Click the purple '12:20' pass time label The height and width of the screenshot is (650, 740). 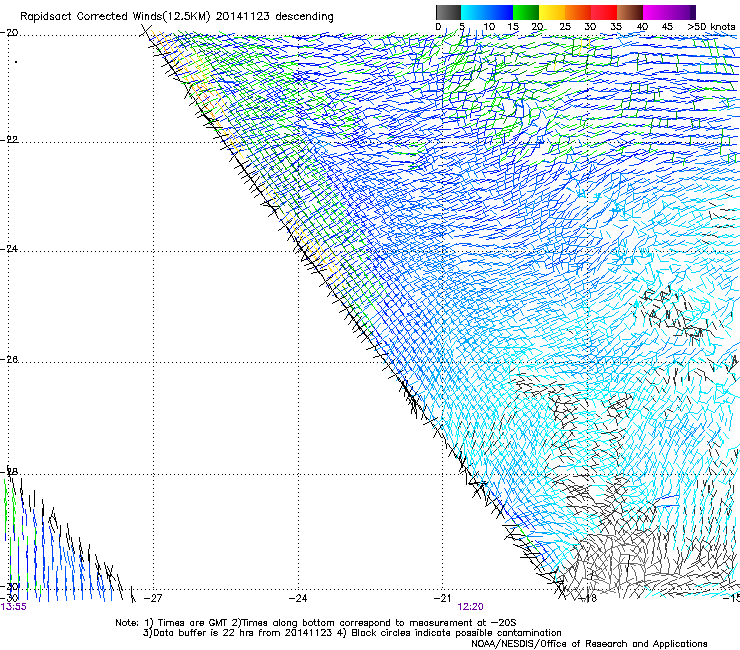click(470, 607)
